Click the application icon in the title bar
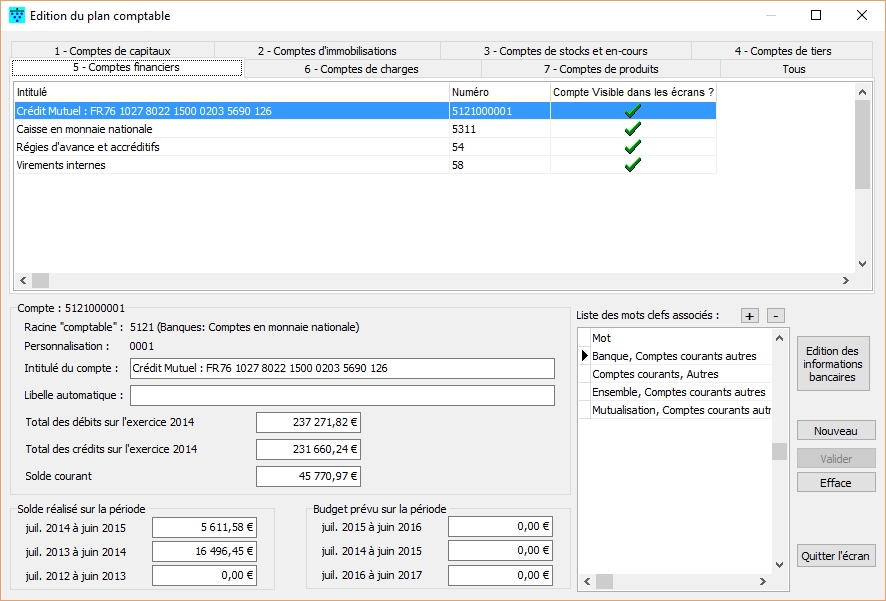The width and height of the screenshot is (886, 601). click(17, 16)
